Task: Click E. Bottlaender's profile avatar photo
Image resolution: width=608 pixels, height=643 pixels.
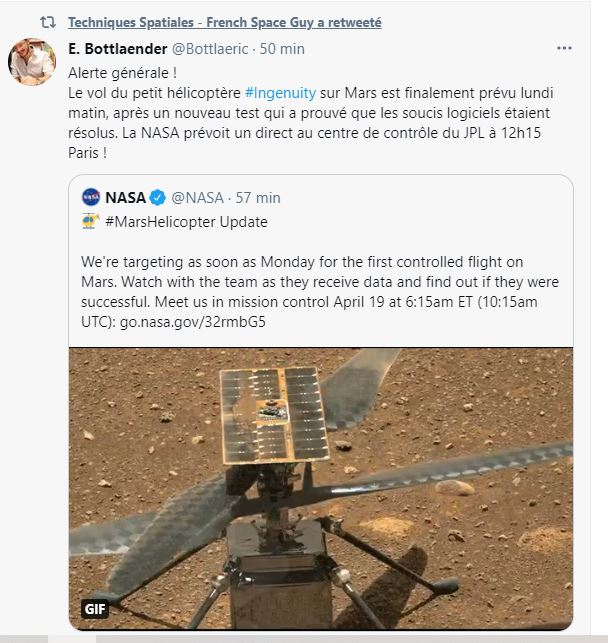Action: tap(33, 64)
